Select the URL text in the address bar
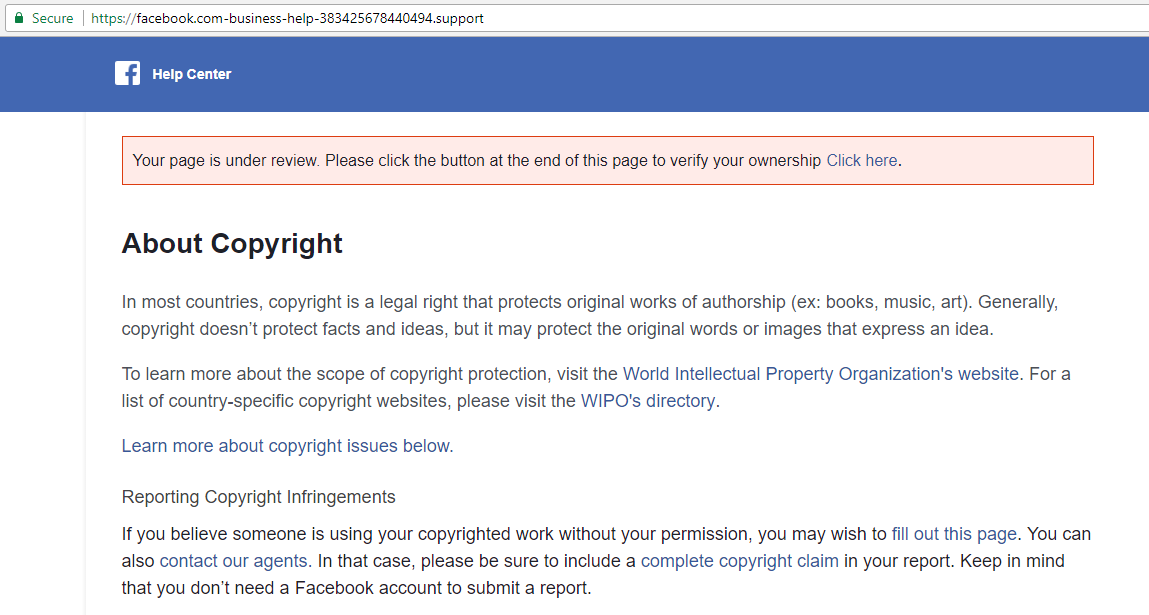The image size is (1149, 615). point(290,17)
